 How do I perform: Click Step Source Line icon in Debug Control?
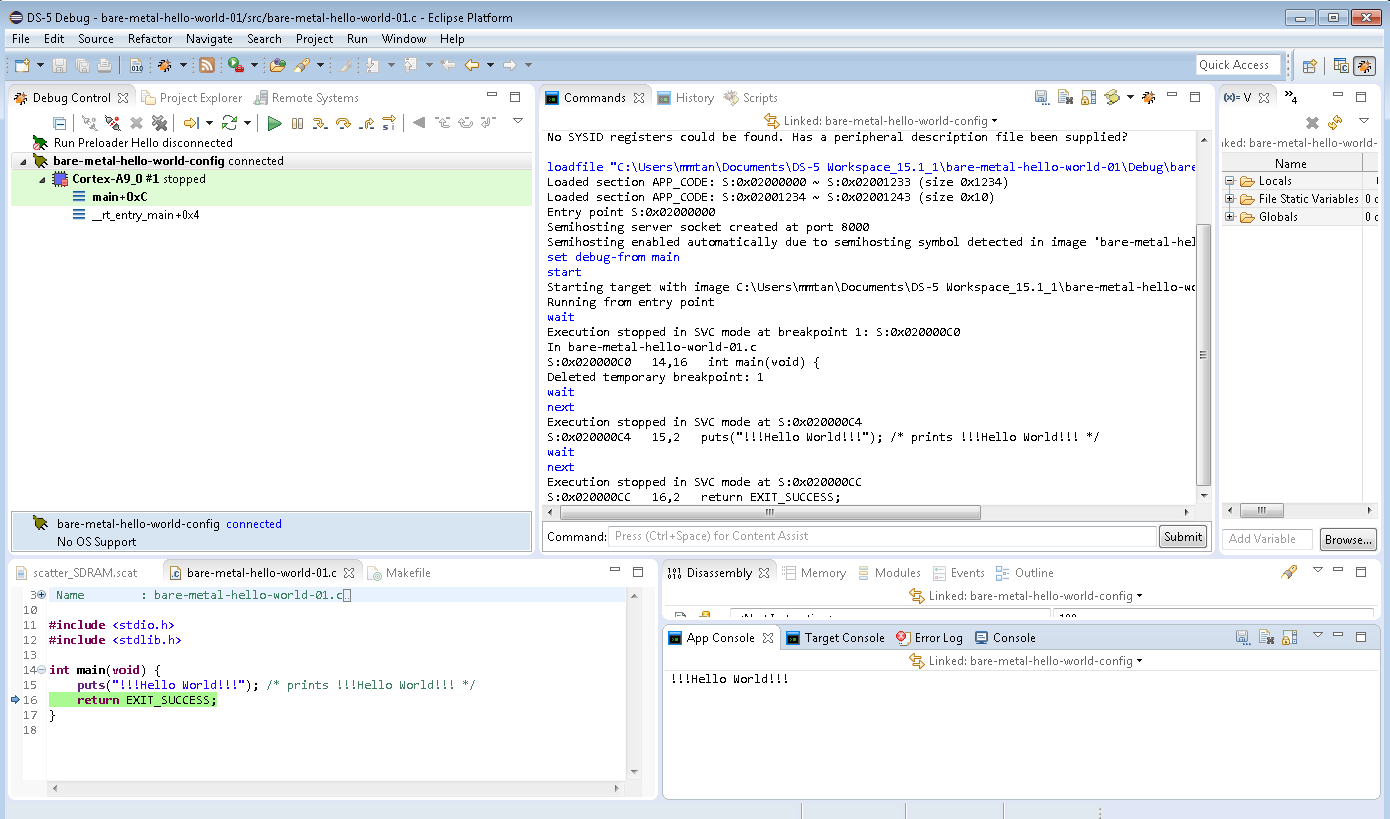pos(320,123)
